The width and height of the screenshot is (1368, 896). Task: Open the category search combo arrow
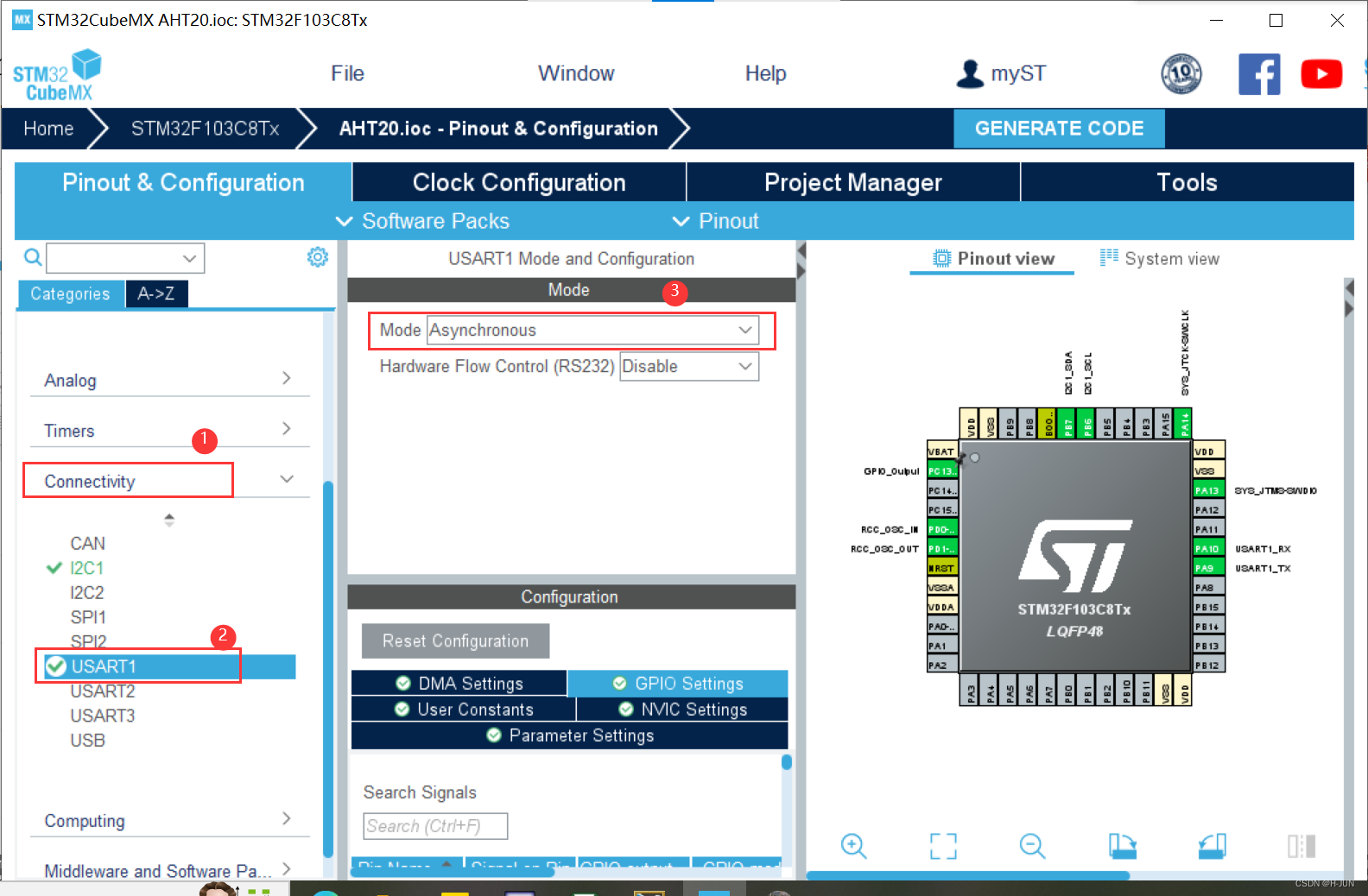pos(190,258)
